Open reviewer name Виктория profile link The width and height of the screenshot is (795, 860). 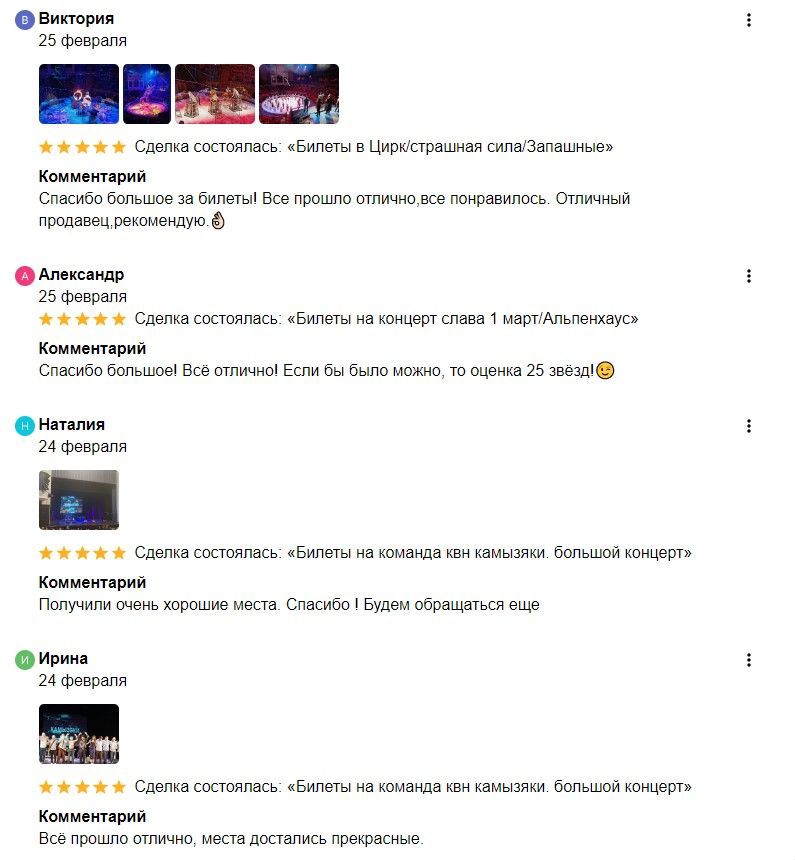[76, 19]
